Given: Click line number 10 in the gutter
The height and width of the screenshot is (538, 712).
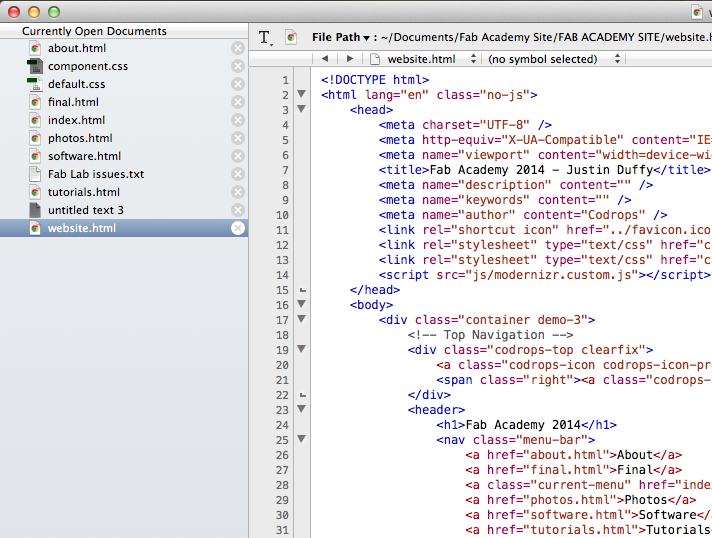Looking at the screenshot, I should 282,215.
